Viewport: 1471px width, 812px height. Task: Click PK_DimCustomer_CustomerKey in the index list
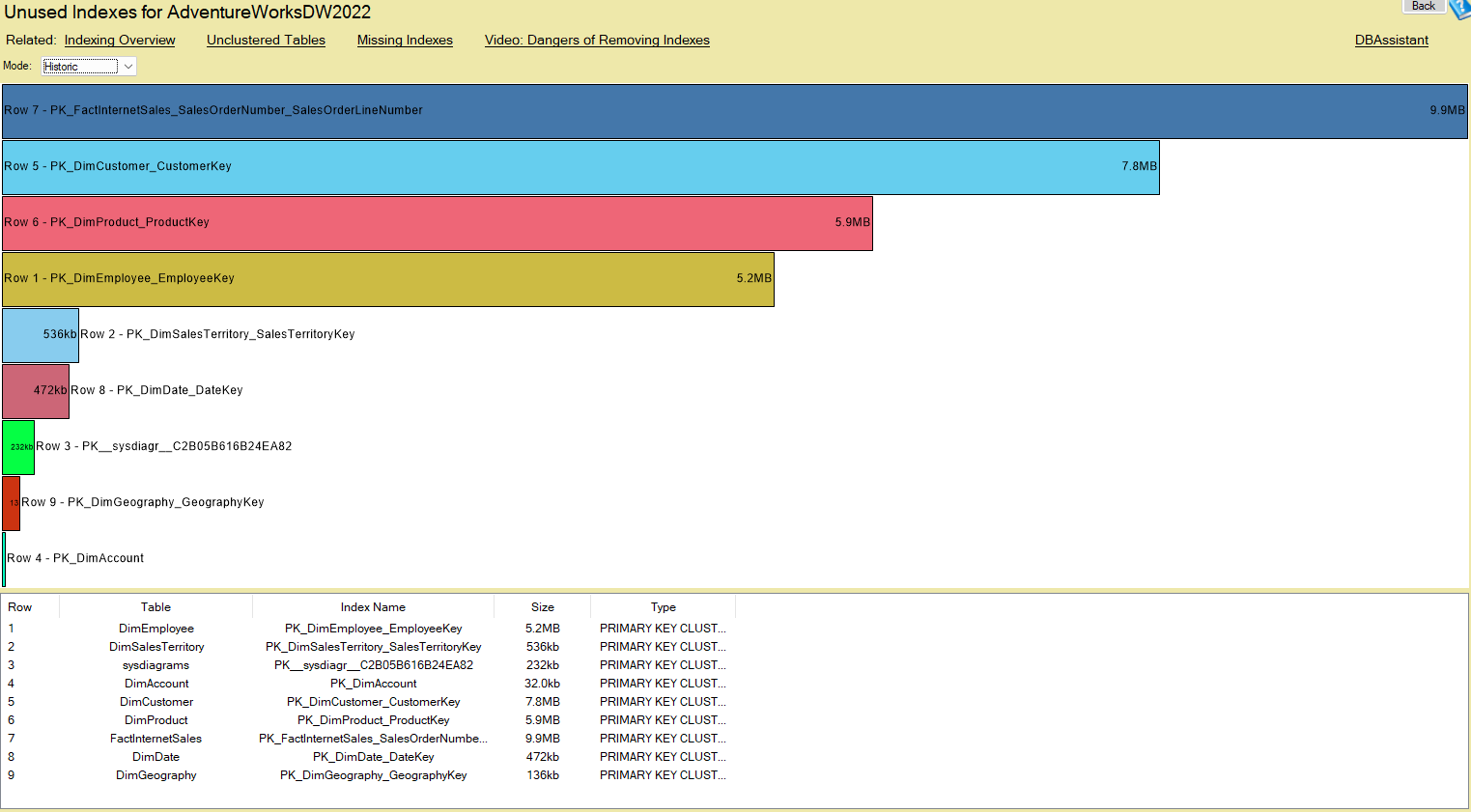[374, 702]
